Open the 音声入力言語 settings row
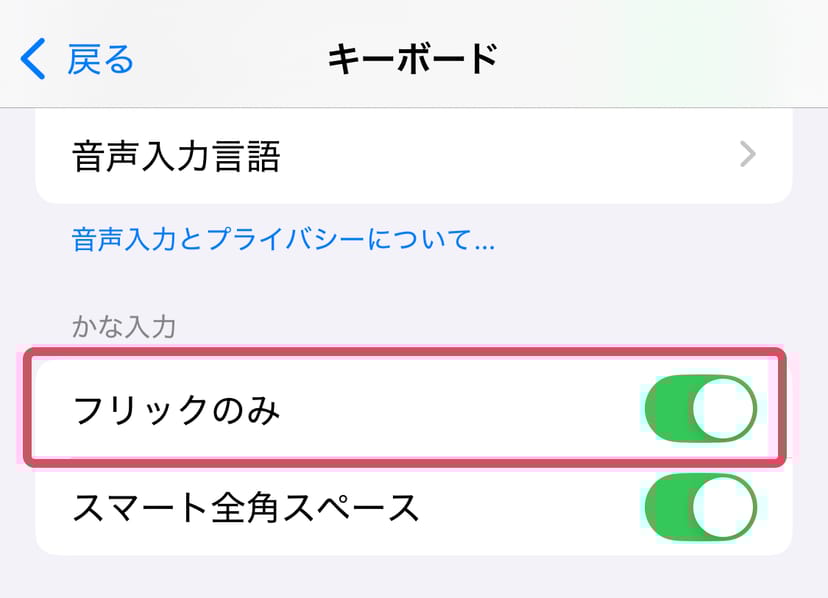 tap(177, 156)
